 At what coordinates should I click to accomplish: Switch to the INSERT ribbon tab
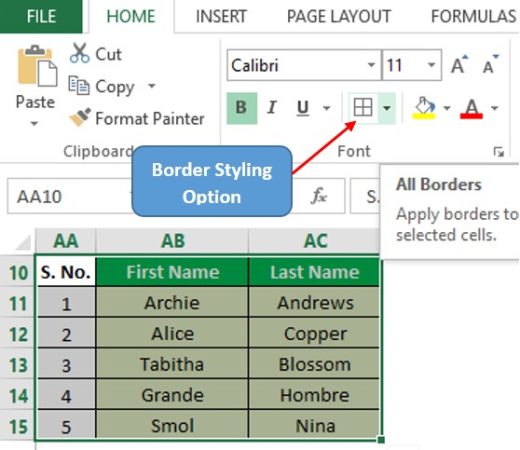pyautogui.click(x=221, y=16)
